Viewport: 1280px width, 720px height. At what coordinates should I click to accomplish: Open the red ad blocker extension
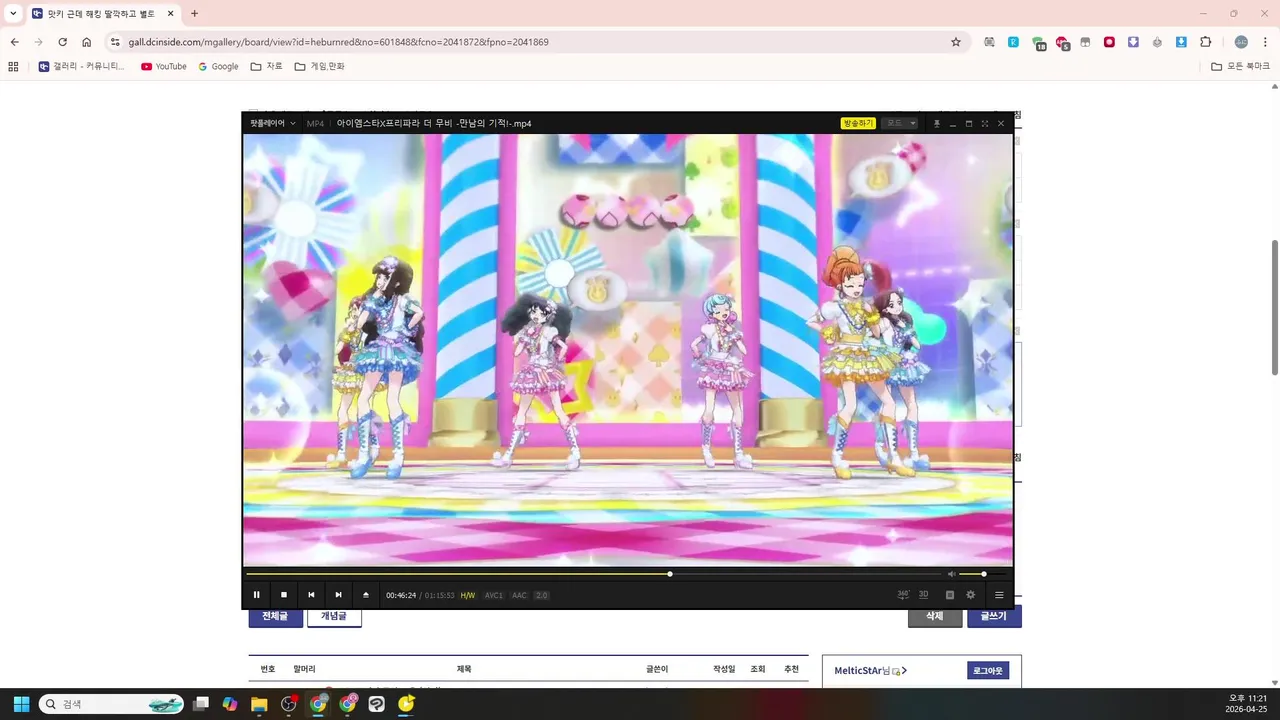(1062, 43)
